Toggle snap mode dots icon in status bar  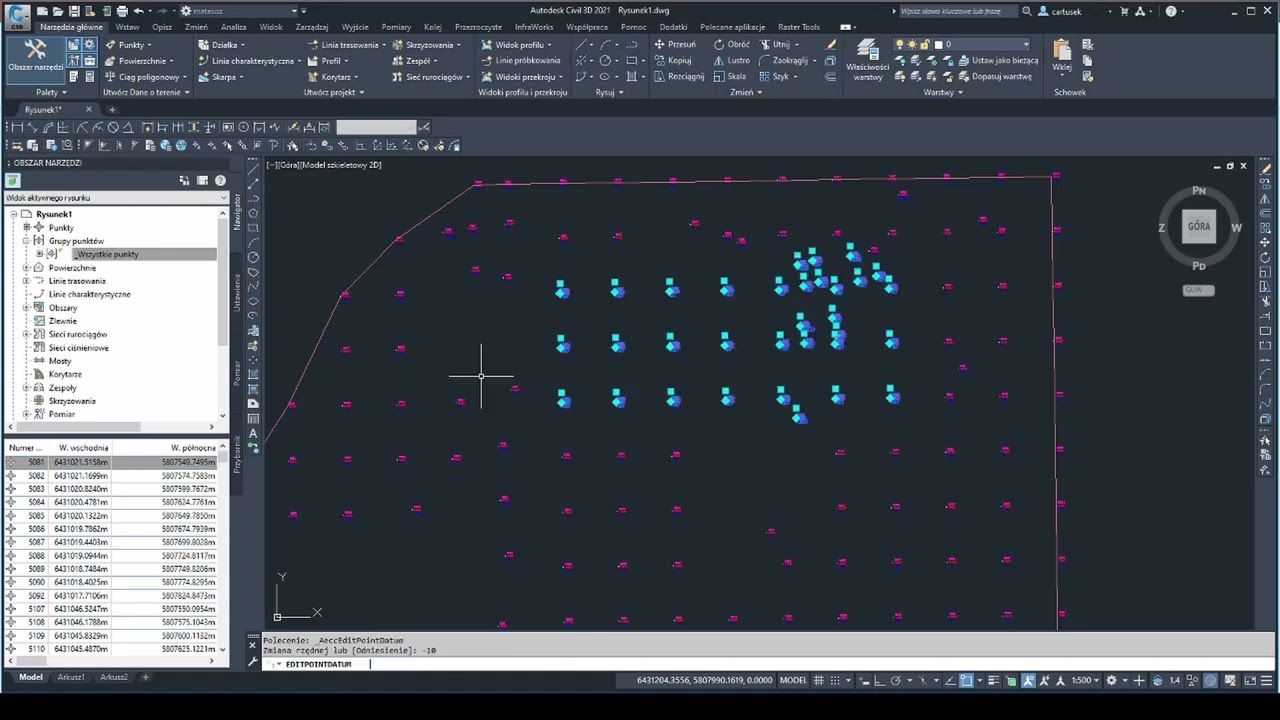(837, 680)
